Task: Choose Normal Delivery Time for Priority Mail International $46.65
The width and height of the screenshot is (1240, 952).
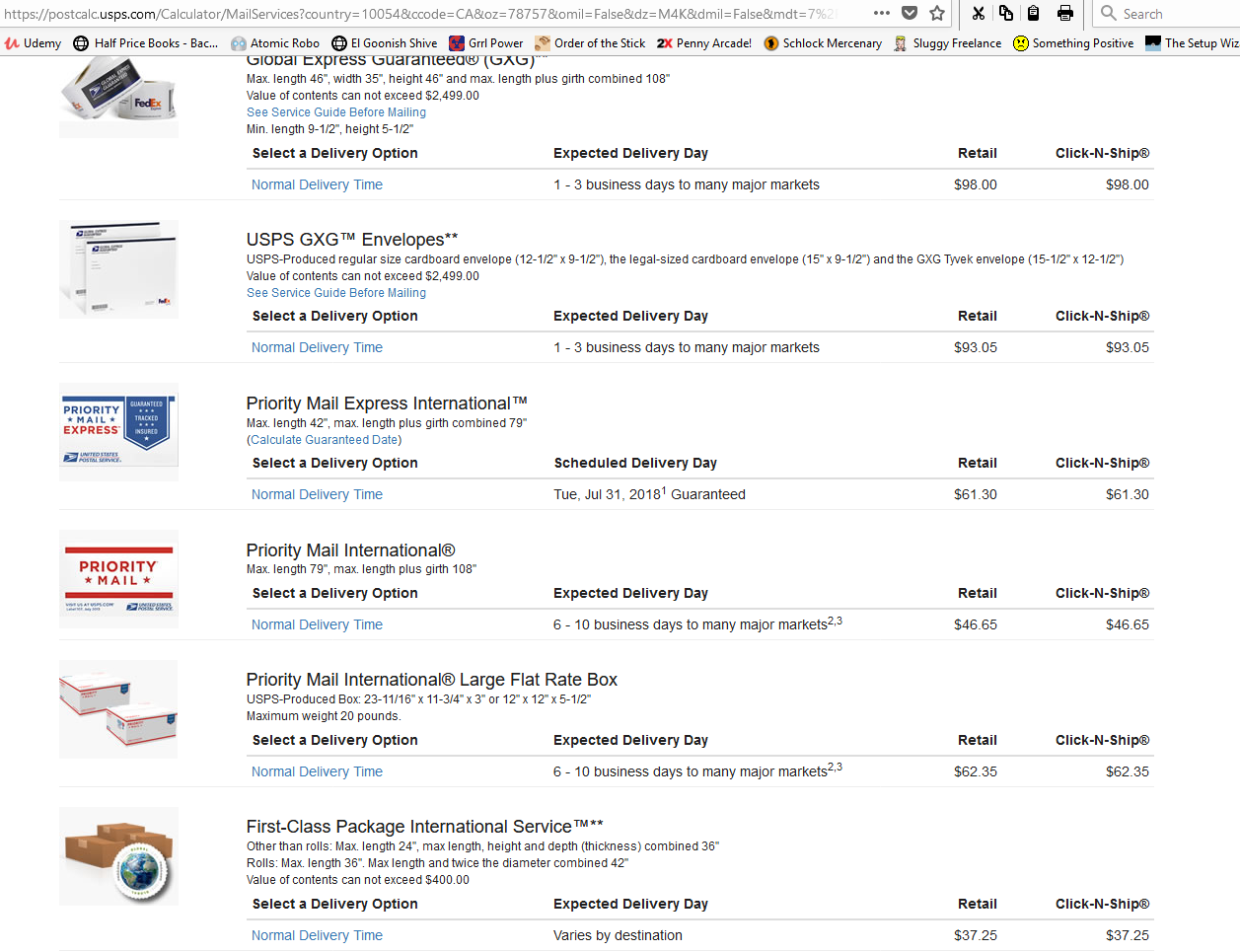Action: (317, 624)
